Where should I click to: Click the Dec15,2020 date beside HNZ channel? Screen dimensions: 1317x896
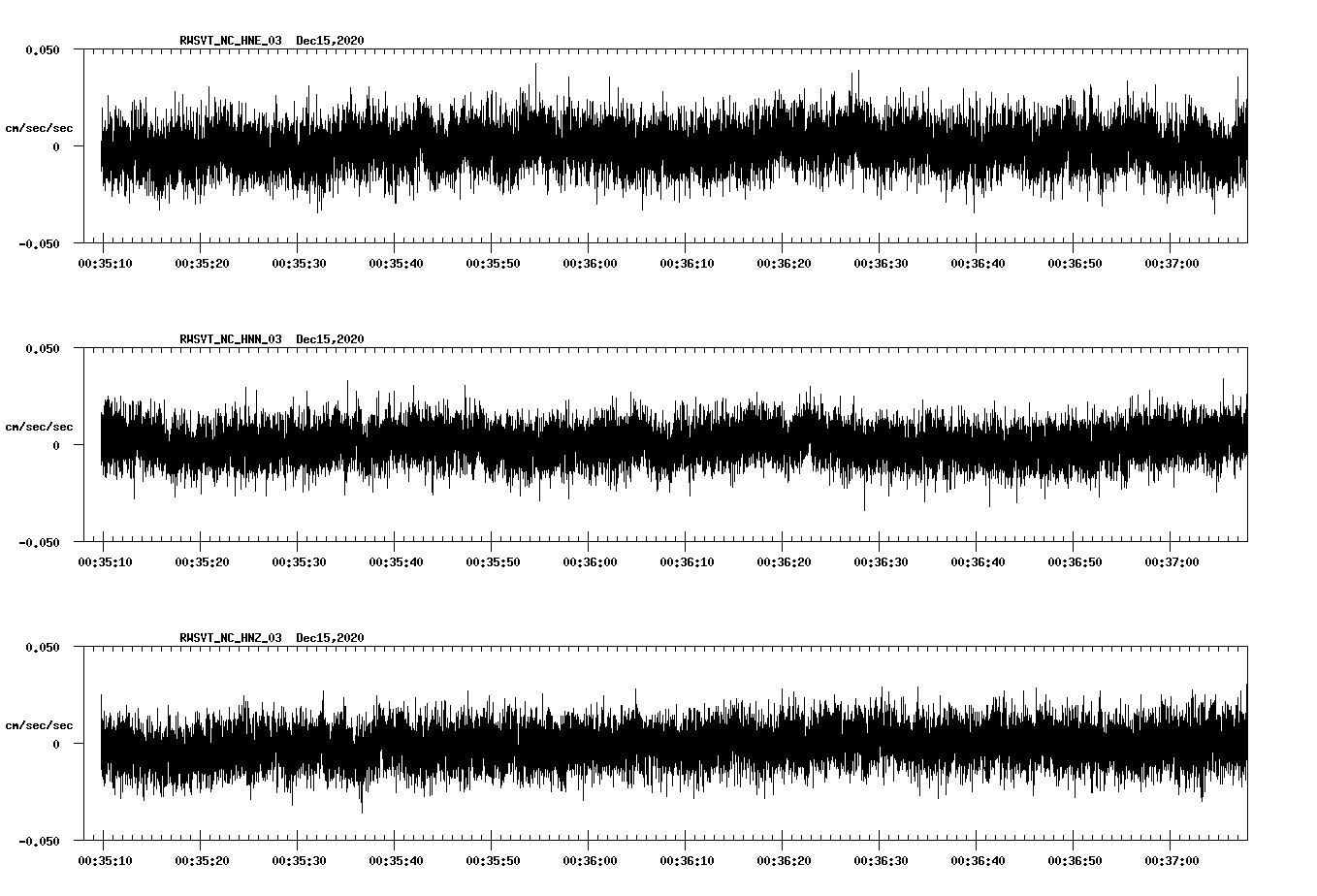pos(330,636)
